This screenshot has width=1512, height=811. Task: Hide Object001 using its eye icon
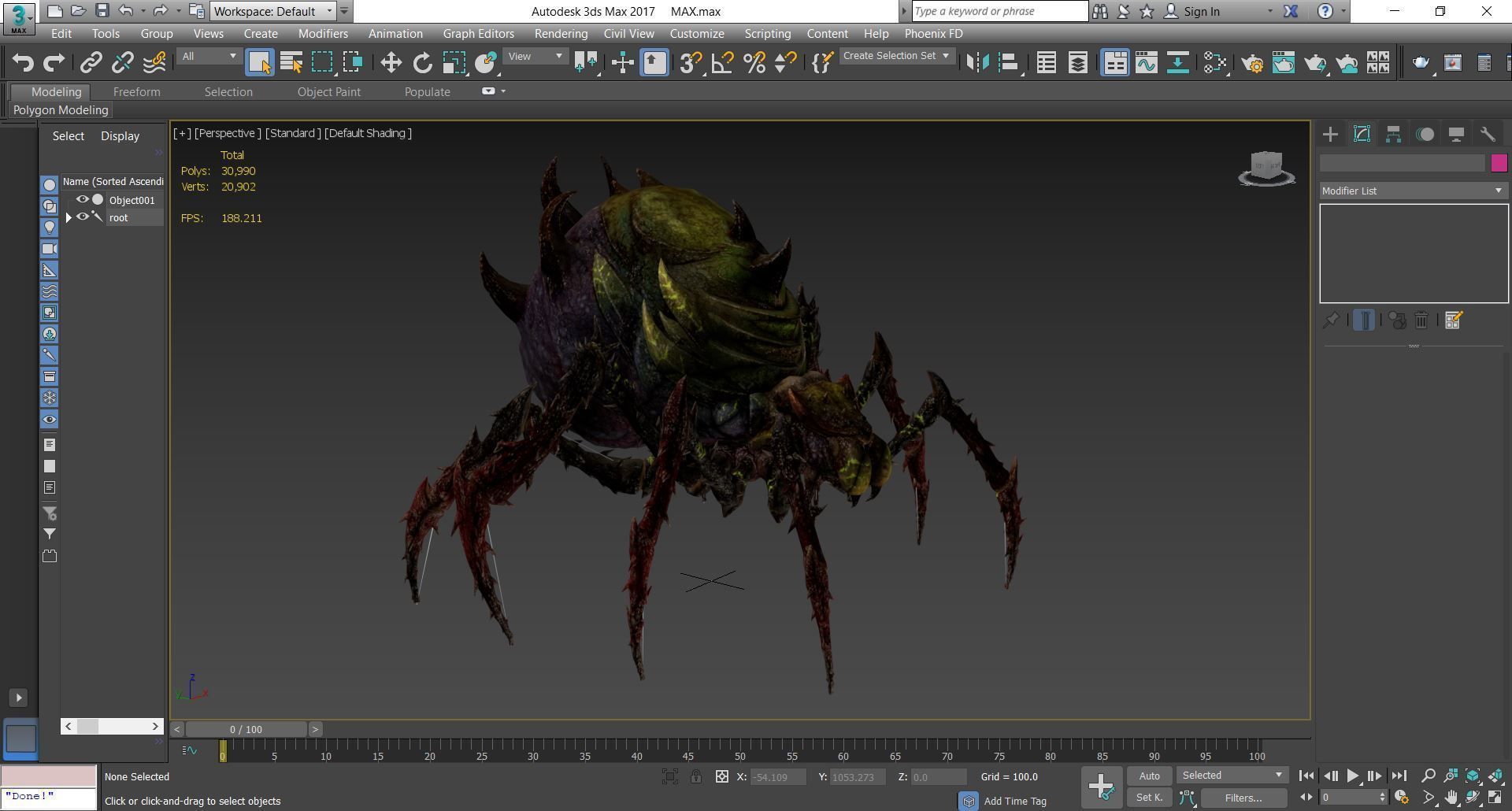[82, 200]
